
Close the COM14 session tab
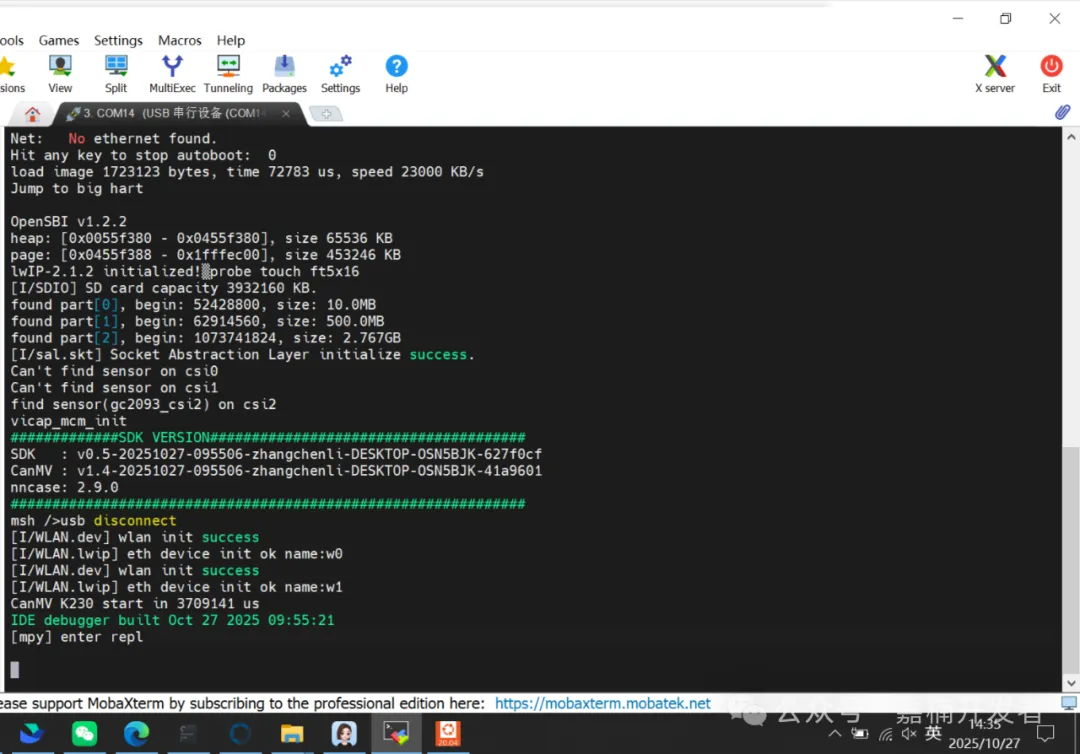286,114
